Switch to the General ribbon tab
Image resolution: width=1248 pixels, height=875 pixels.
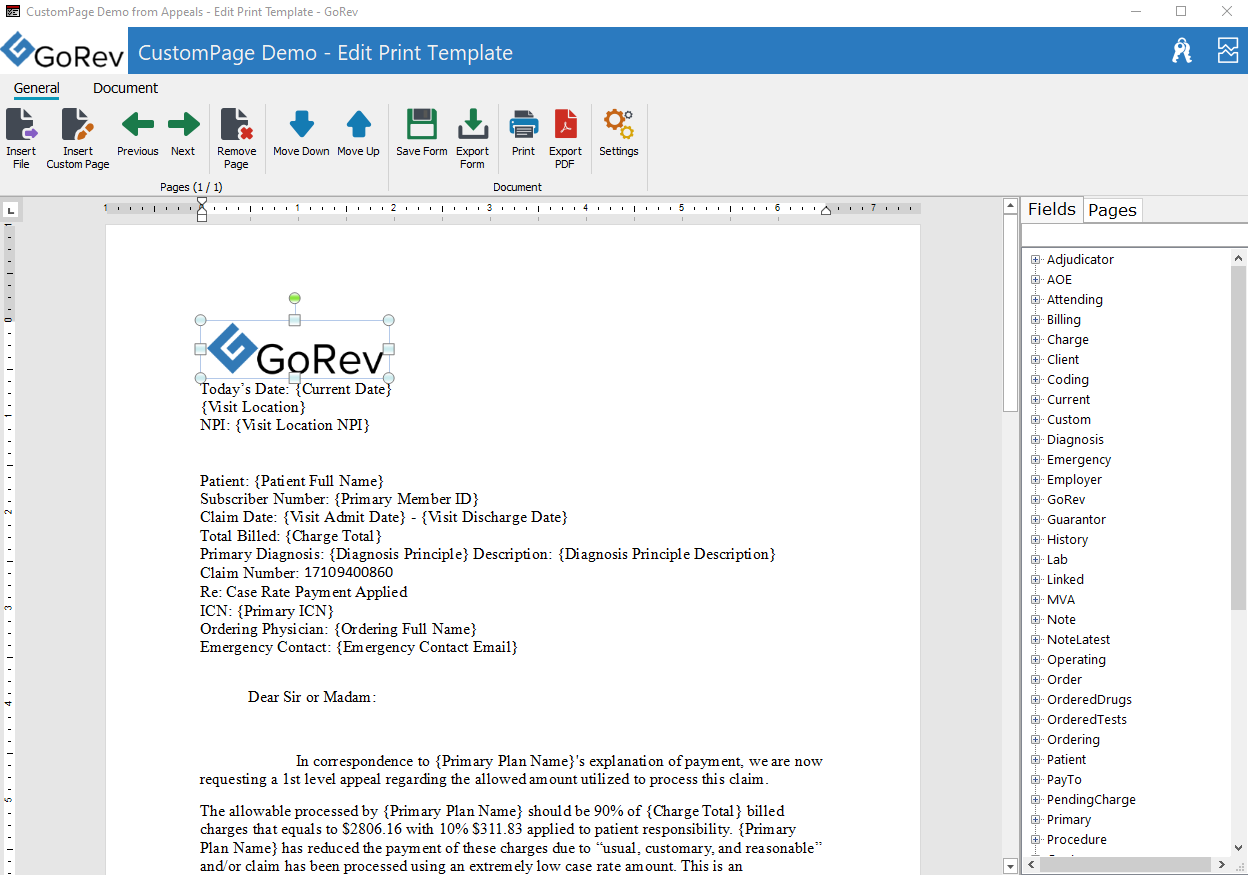36,88
